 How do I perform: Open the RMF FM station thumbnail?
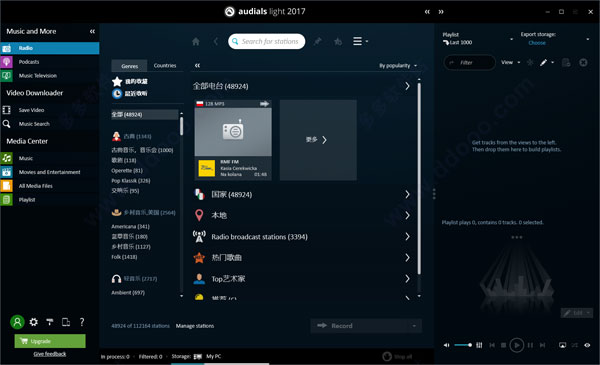point(233,132)
